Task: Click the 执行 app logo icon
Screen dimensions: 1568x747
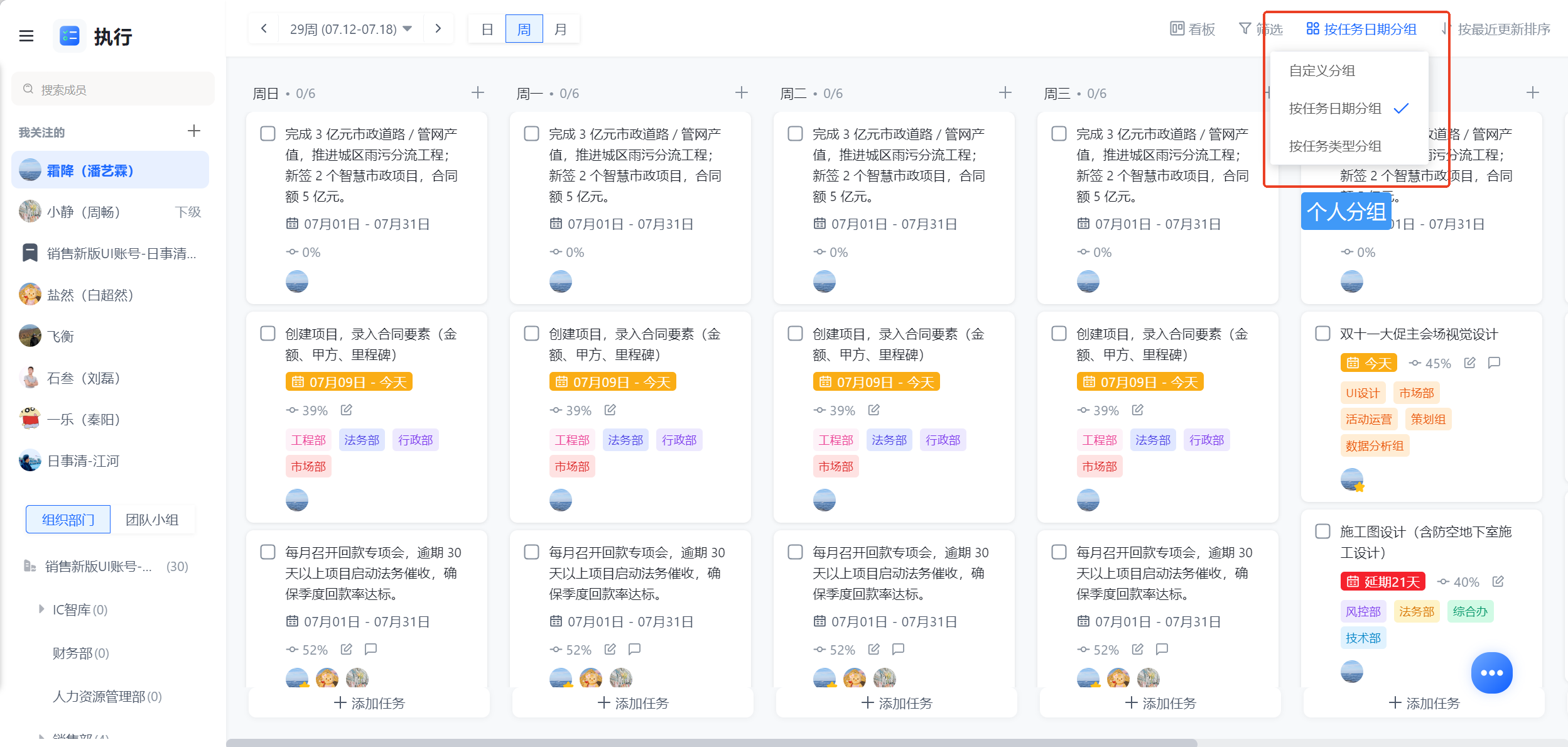Action: point(69,36)
